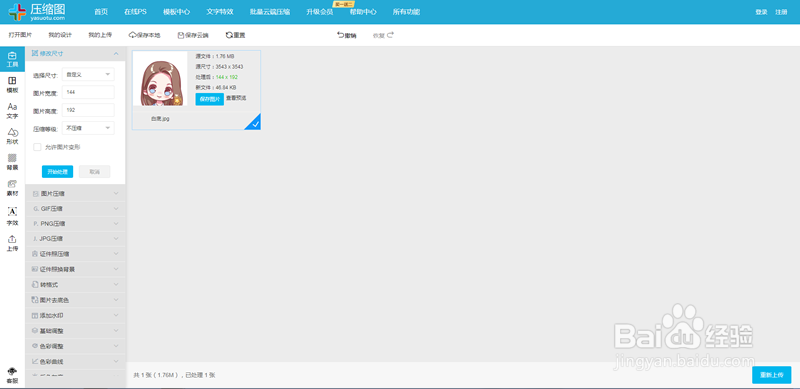Expand the JPG压缩 section
This screenshot has height=389, width=800.
coord(75,238)
